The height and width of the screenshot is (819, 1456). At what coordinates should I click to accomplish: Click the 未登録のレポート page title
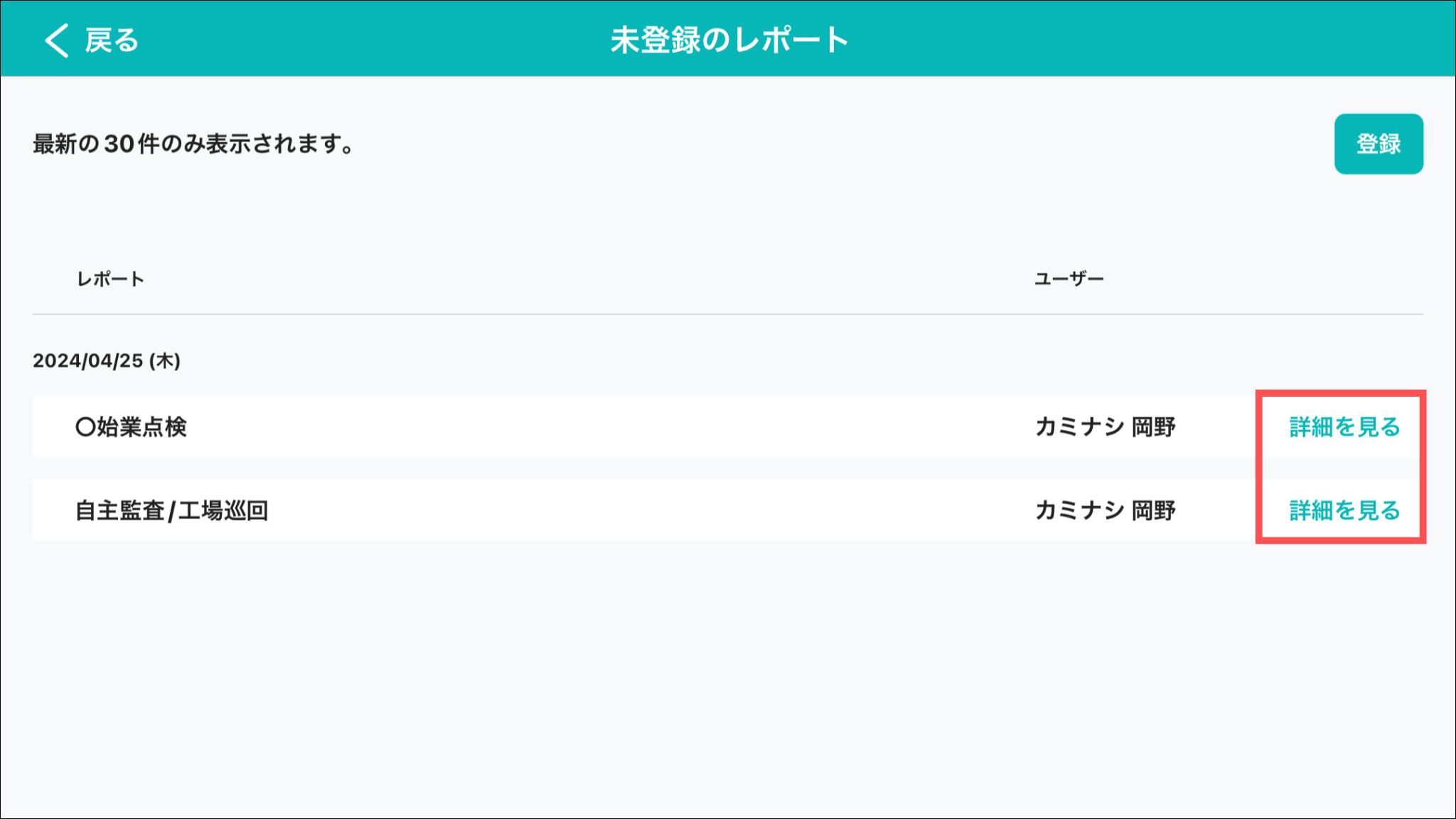click(x=729, y=40)
